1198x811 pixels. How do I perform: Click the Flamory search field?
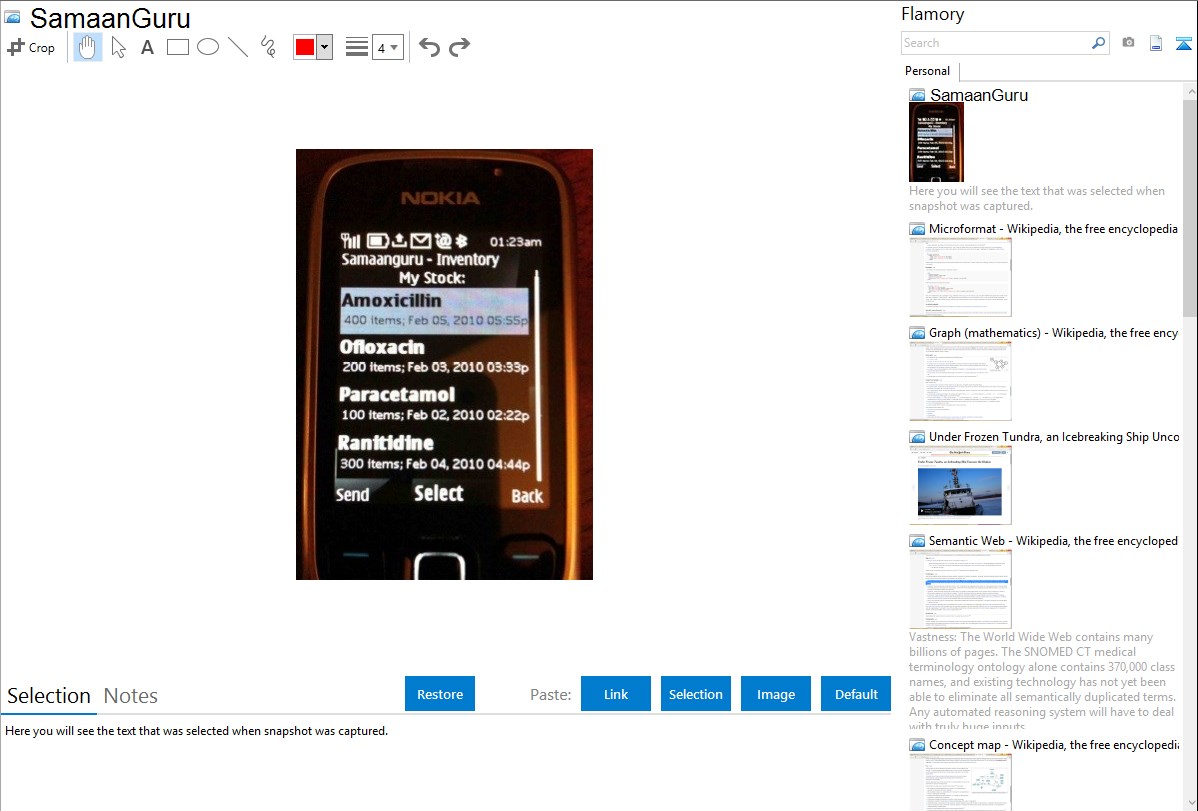(995, 43)
